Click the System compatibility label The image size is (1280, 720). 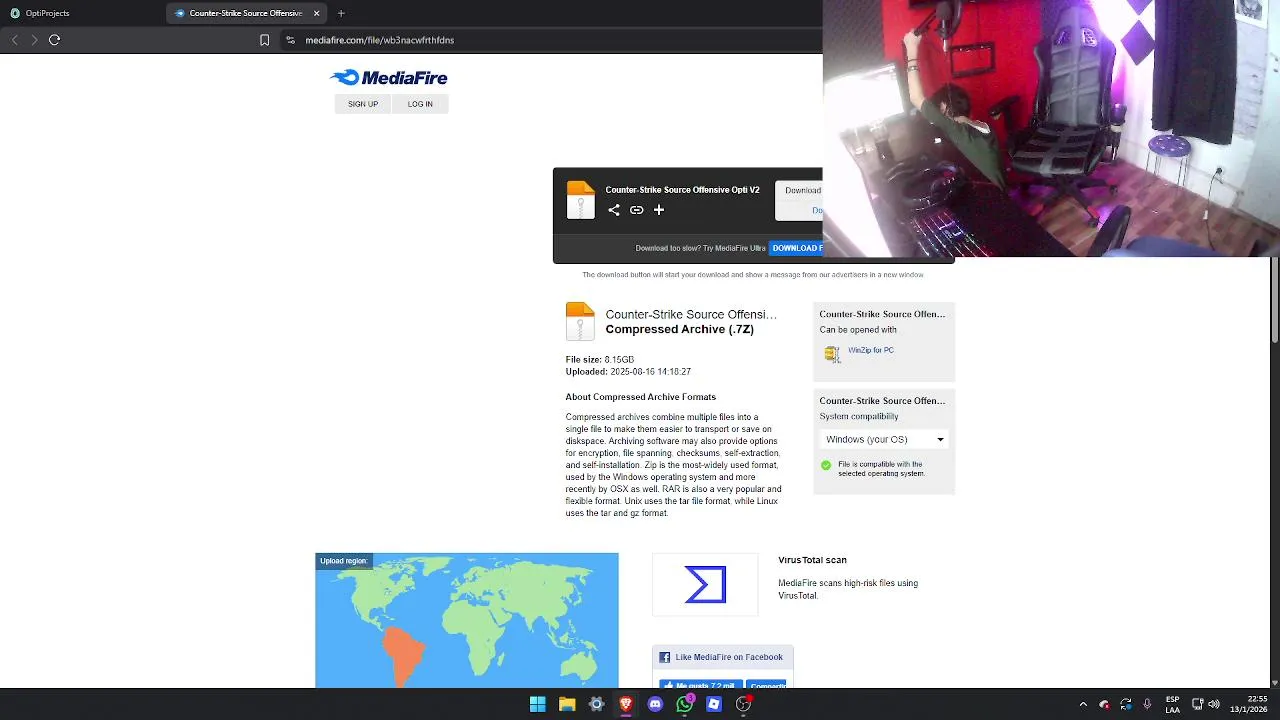click(x=859, y=416)
